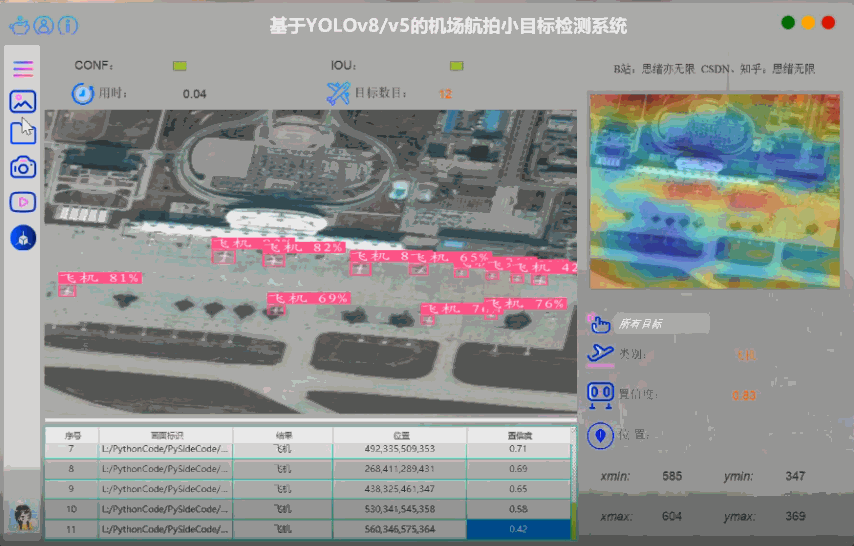Click the airport detection result image
The width and height of the screenshot is (854, 546).
click(310, 262)
